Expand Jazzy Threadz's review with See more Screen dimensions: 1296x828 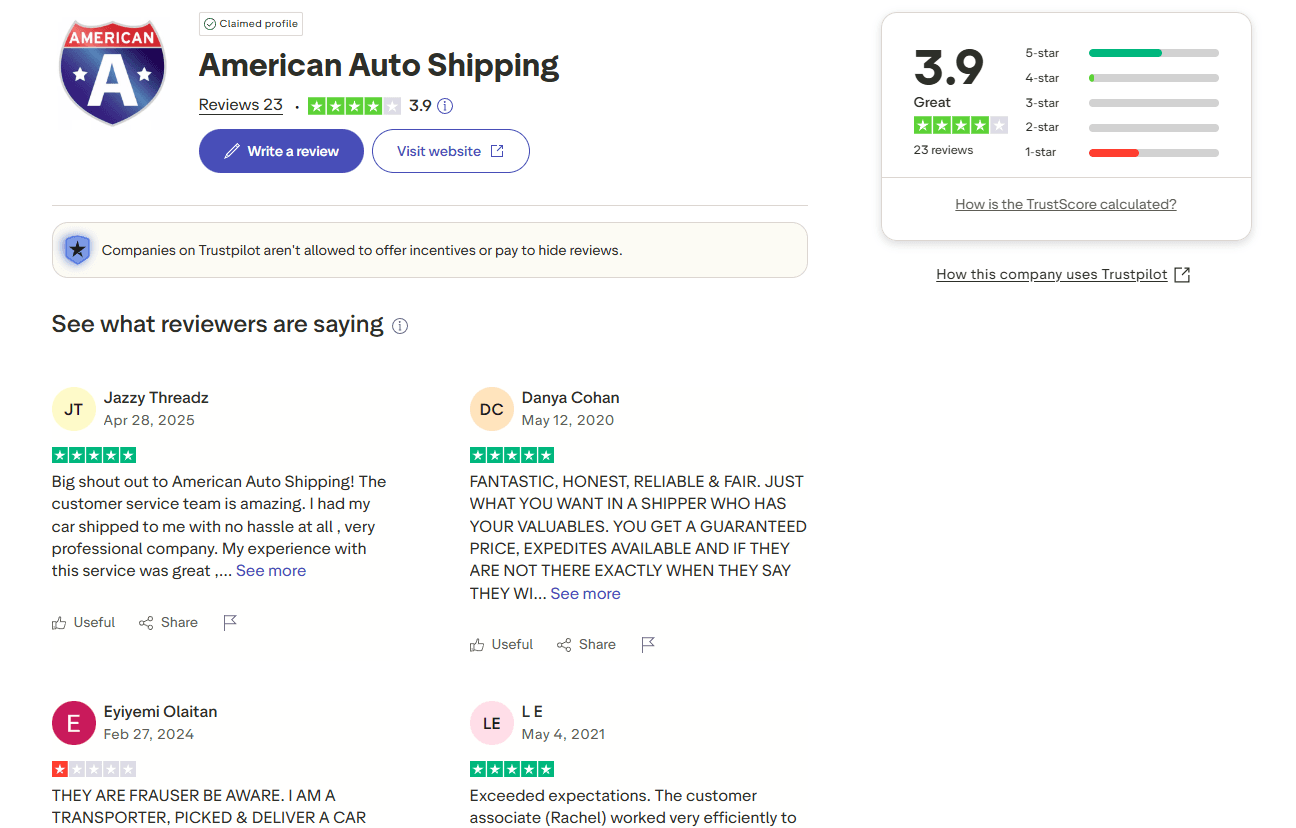click(271, 571)
